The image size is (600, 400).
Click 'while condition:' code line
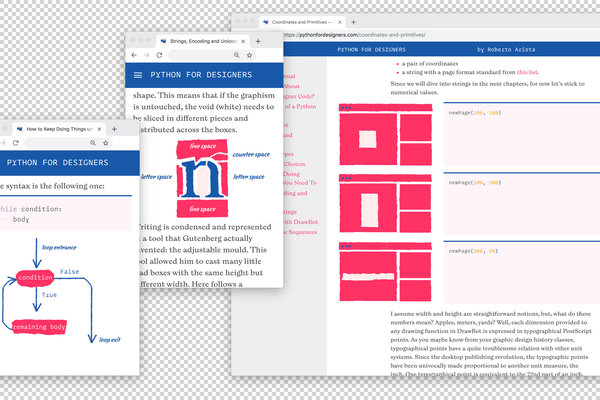click(x=31, y=209)
